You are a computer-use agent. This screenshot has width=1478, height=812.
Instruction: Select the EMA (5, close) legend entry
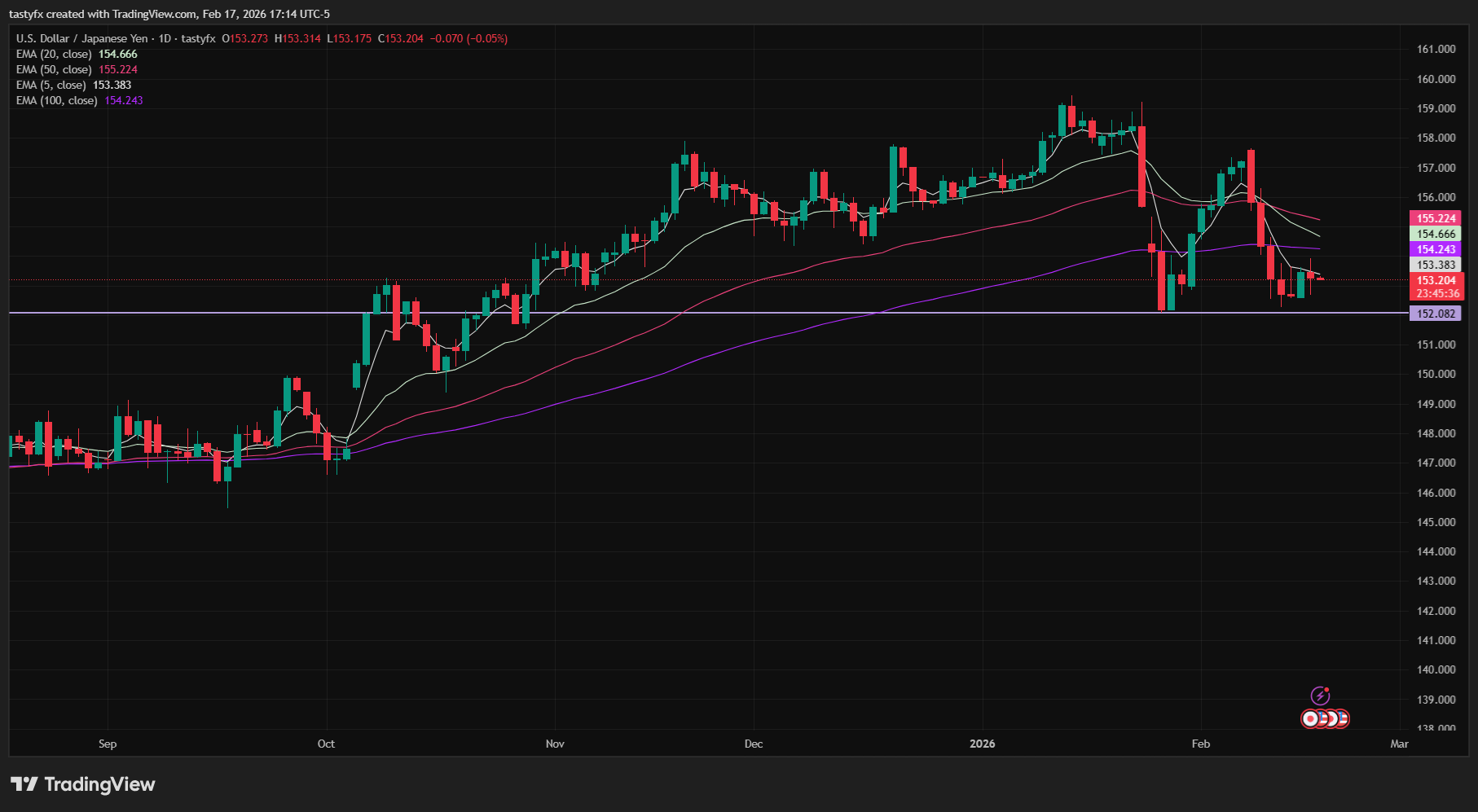[50, 85]
